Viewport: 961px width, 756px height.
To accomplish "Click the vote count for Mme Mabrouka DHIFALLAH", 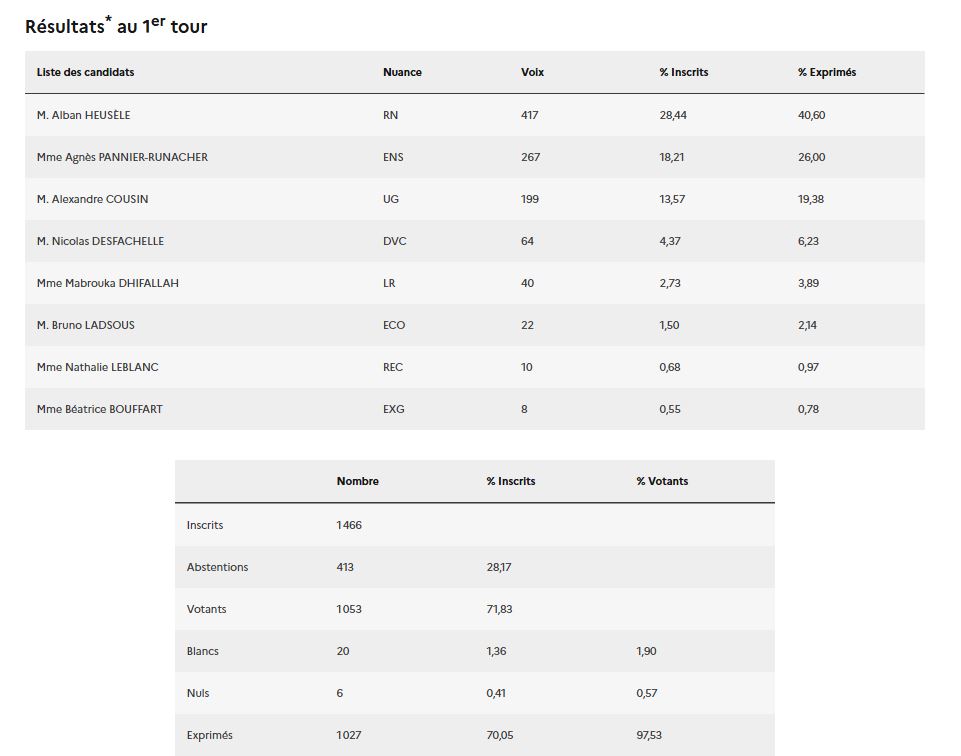I will [527, 283].
